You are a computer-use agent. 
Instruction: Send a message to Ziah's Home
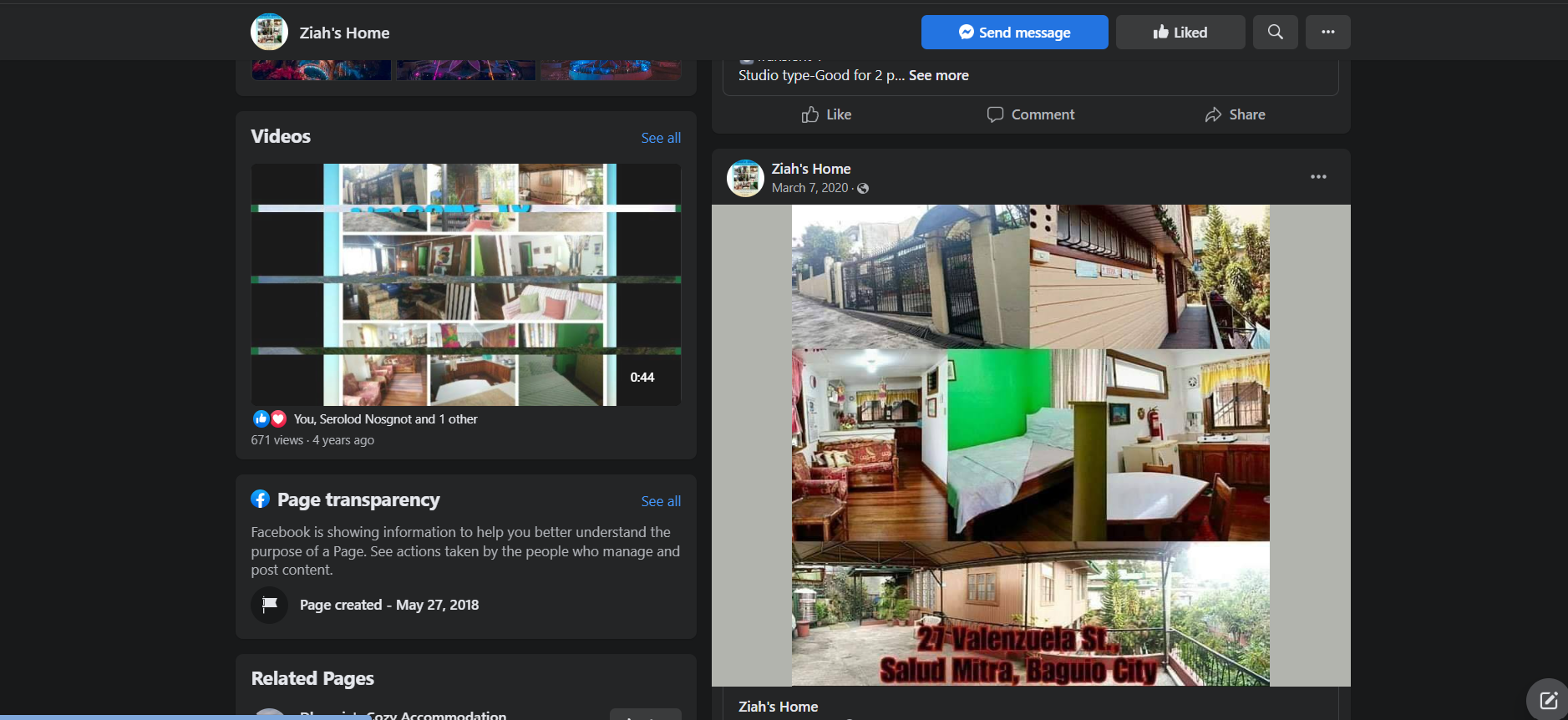pyautogui.click(x=1014, y=32)
